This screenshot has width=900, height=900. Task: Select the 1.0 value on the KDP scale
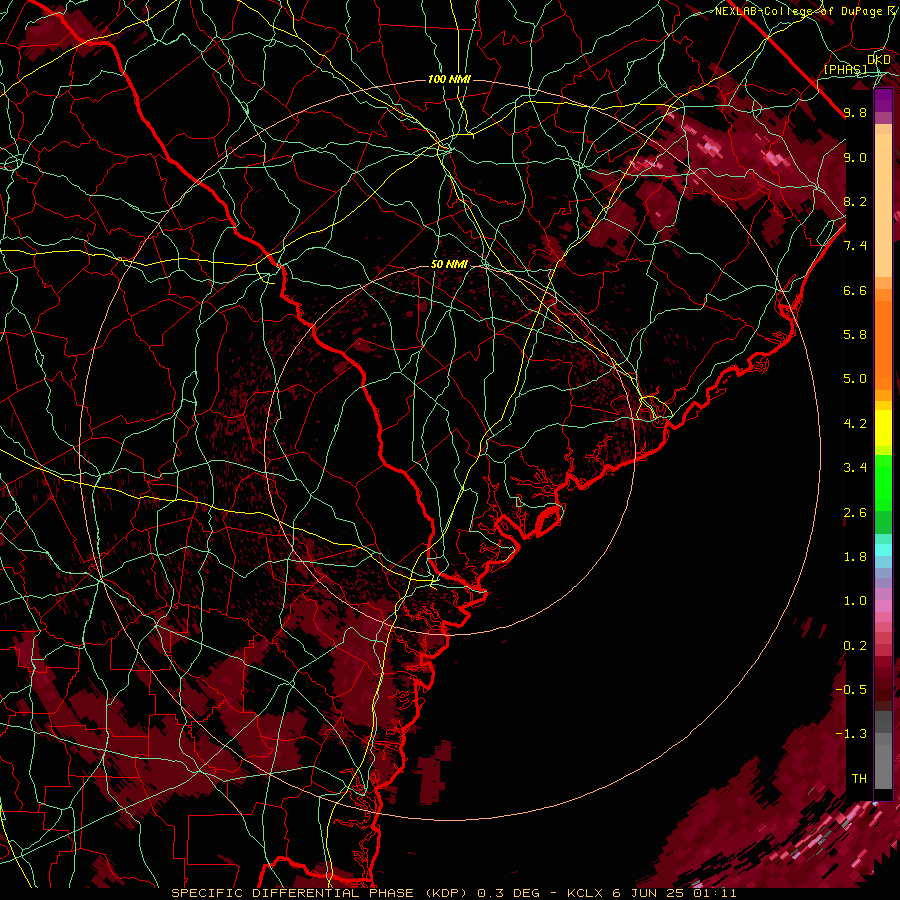tap(855, 601)
